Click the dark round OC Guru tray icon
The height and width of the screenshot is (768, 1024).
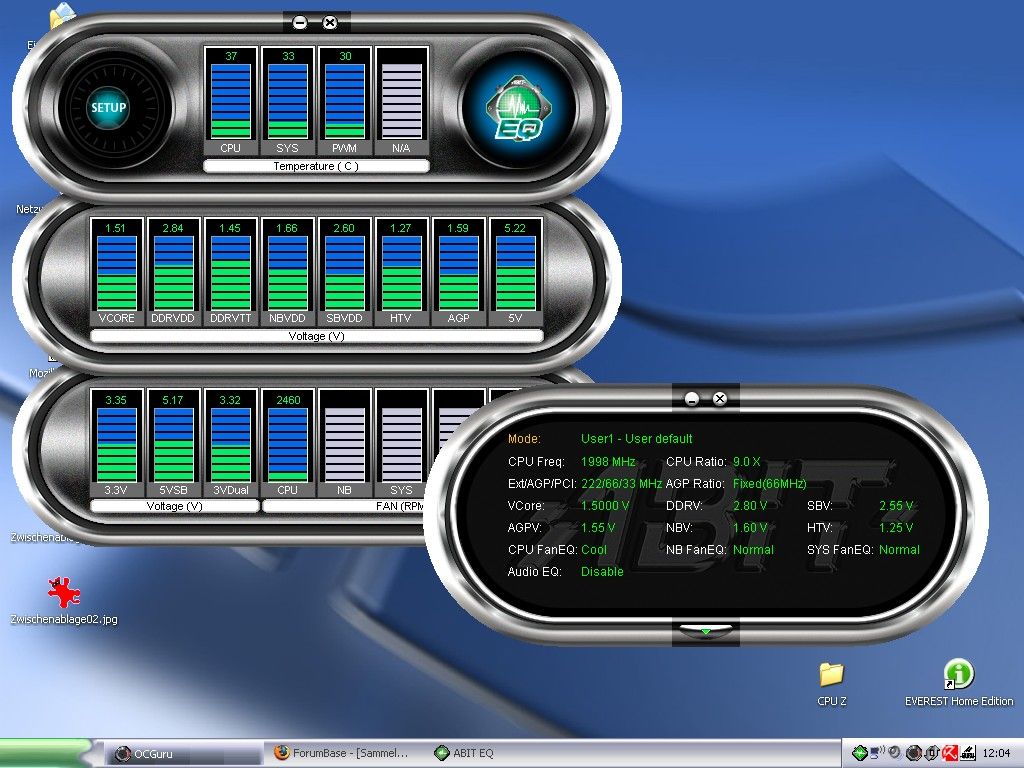tap(914, 753)
